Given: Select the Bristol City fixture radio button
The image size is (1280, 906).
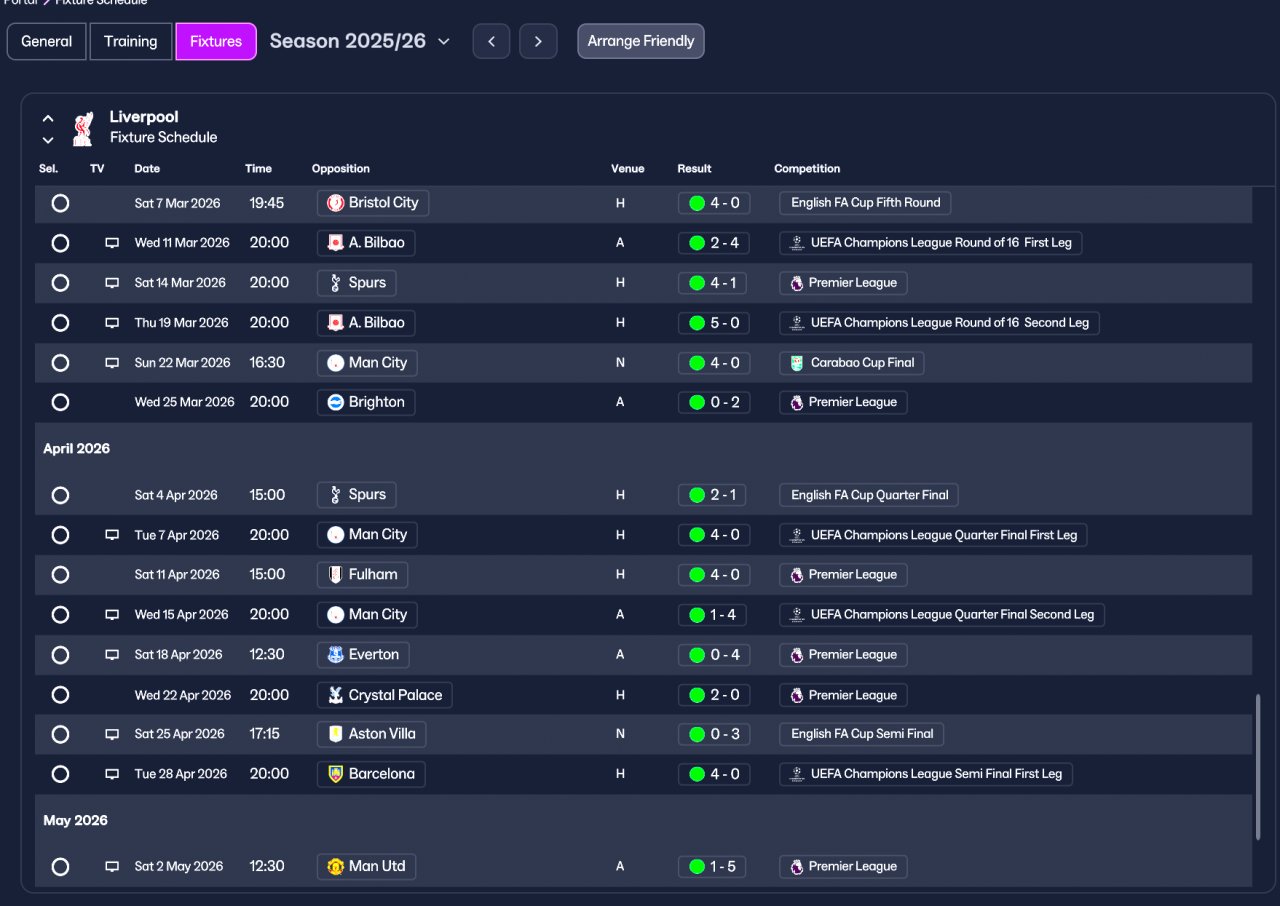Looking at the screenshot, I should (x=60, y=203).
